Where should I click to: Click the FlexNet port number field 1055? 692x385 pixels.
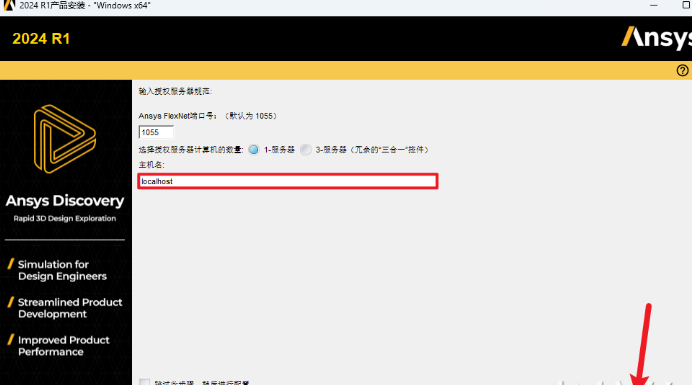[x=156, y=132]
